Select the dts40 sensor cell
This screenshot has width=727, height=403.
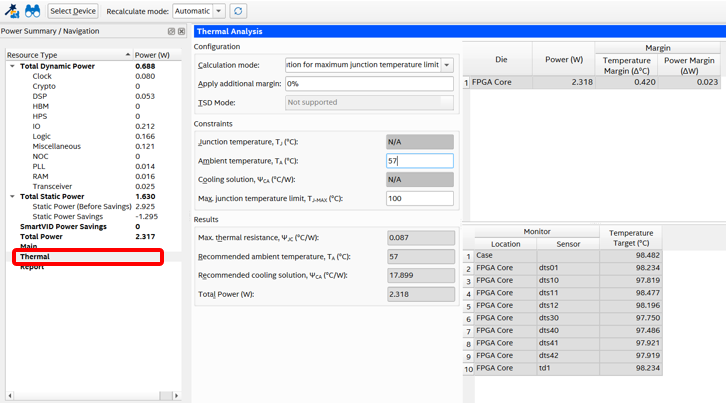568,331
